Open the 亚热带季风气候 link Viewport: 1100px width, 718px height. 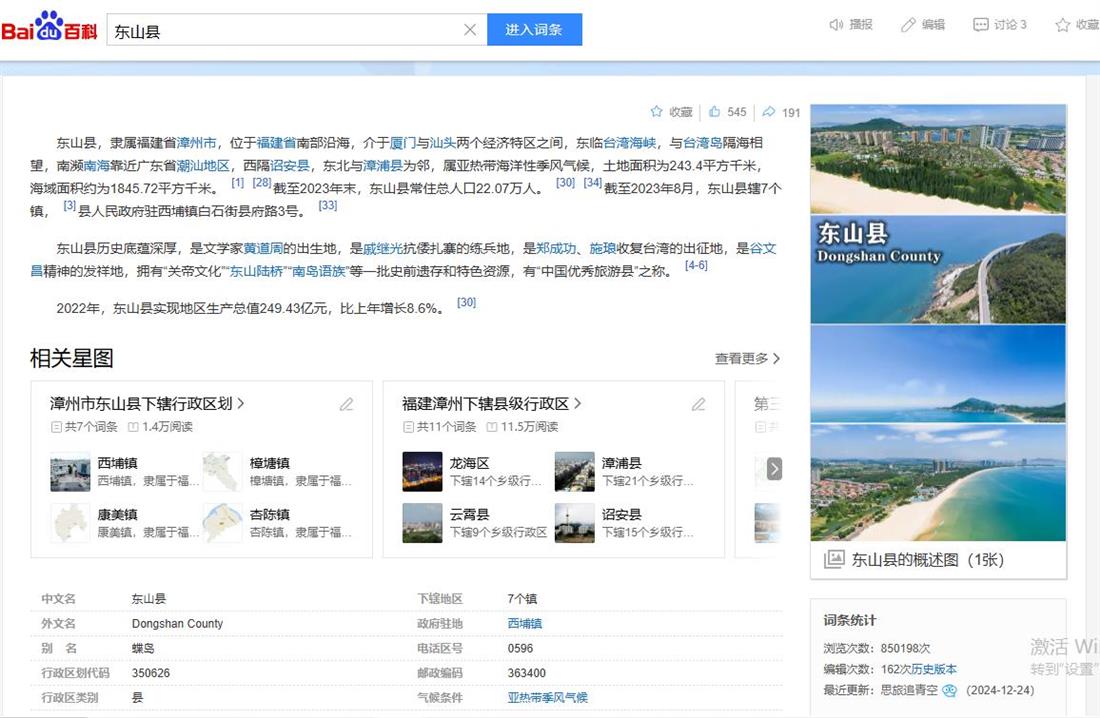click(548, 698)
